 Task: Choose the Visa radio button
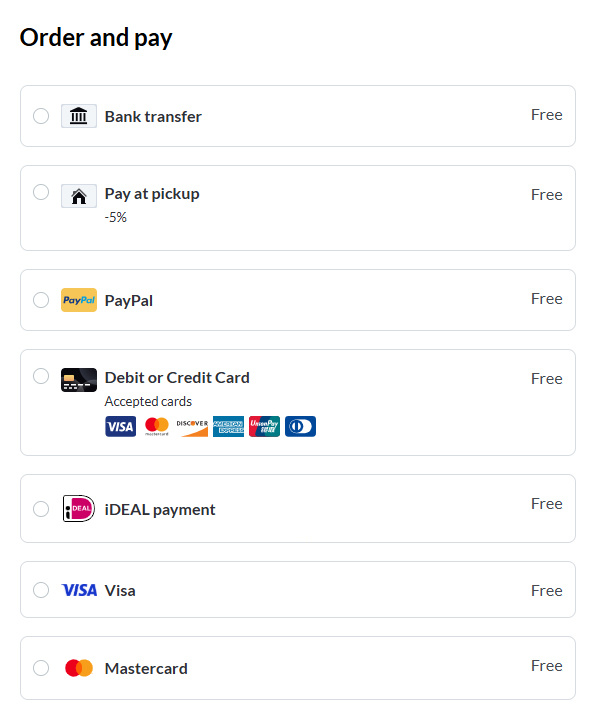click(41, 590)
